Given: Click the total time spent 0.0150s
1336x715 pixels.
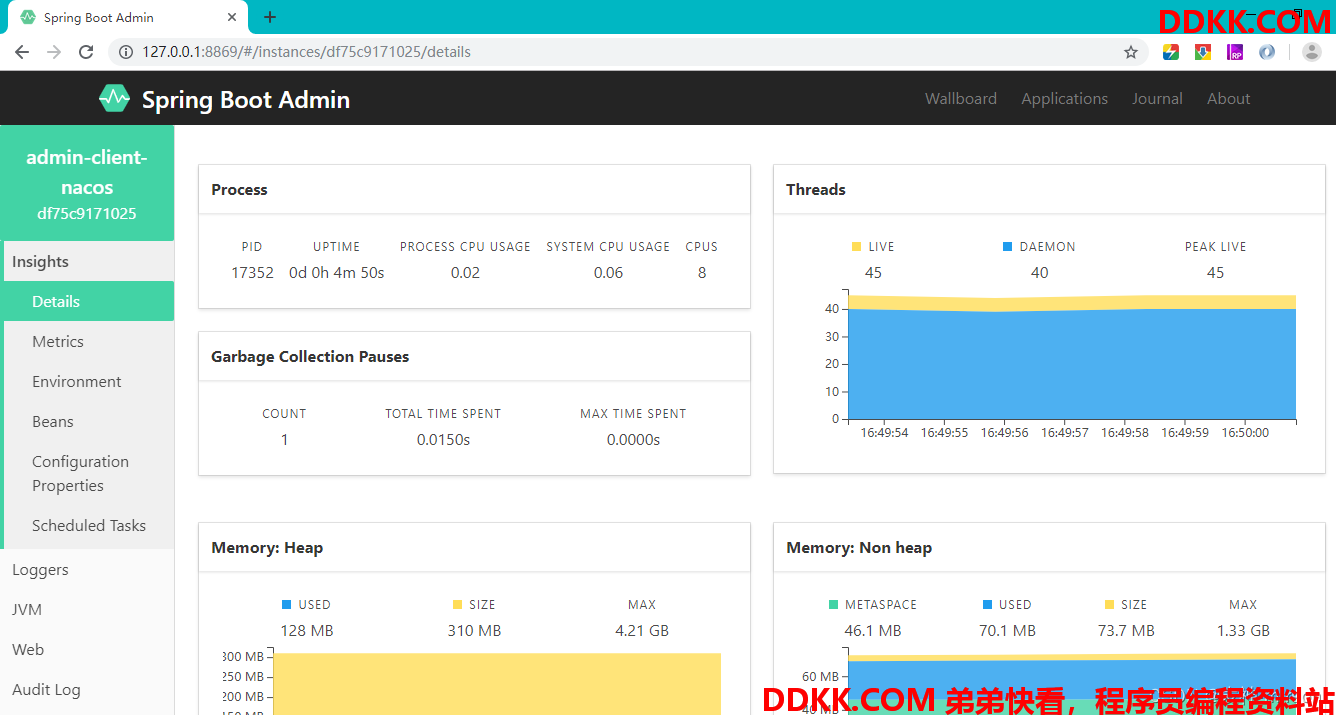Looking at the screenshot, I should [443, 439].
